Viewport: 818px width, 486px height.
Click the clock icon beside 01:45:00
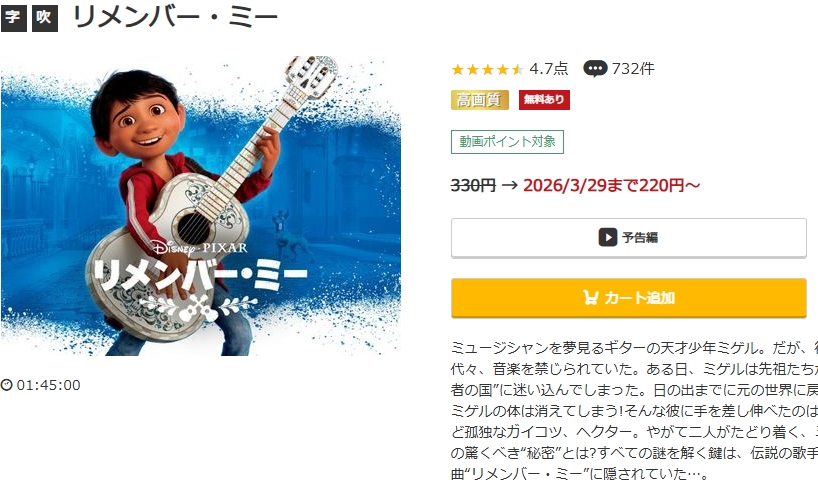[7, 385]
